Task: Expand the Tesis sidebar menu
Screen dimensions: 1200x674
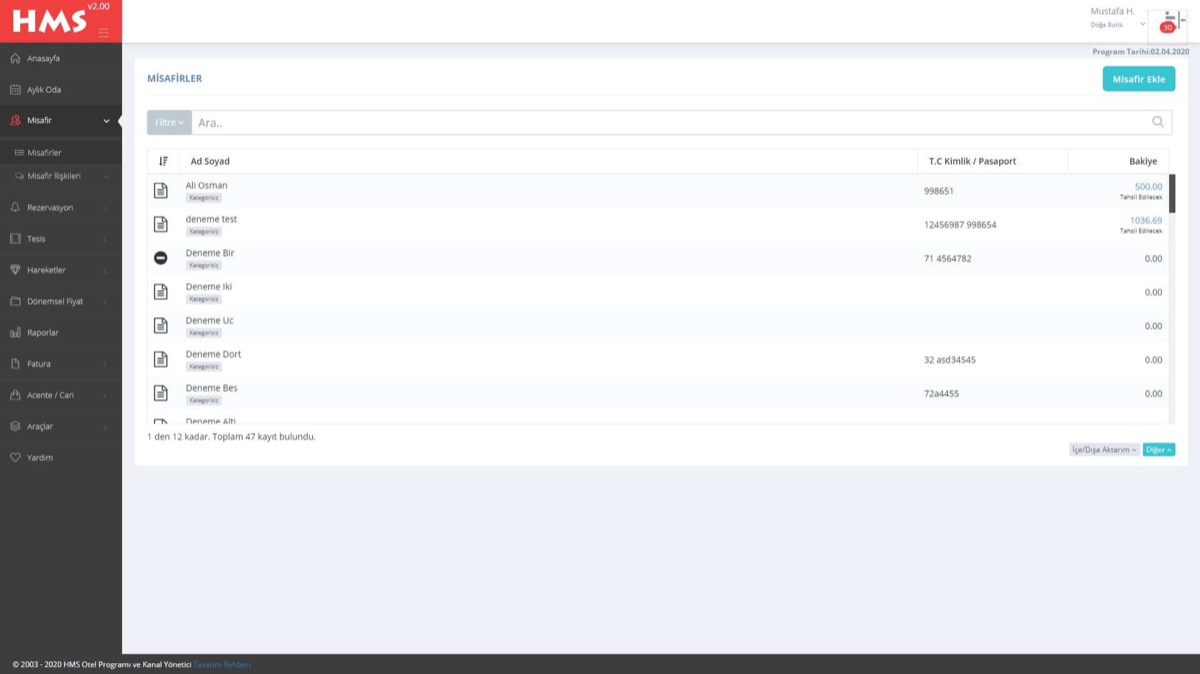Action: [x=61, y=239]
